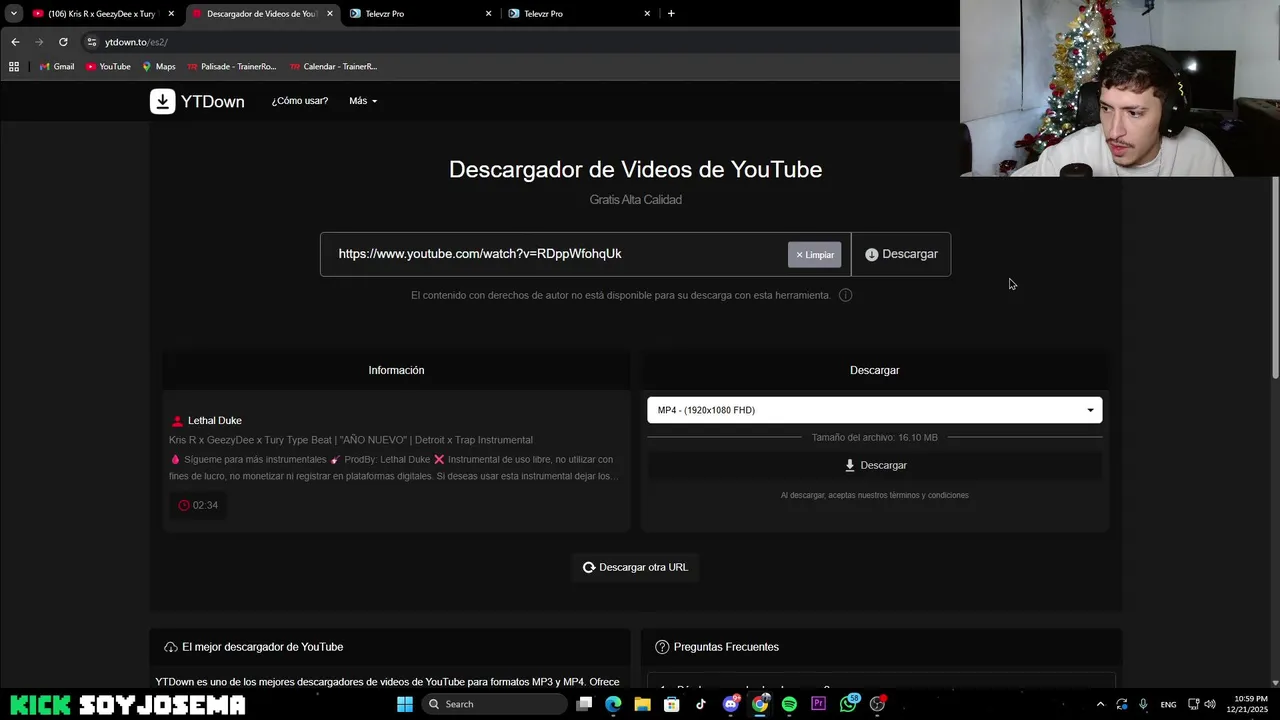
Task: Click the taskbar Search box
Action: tap(494, 704)
